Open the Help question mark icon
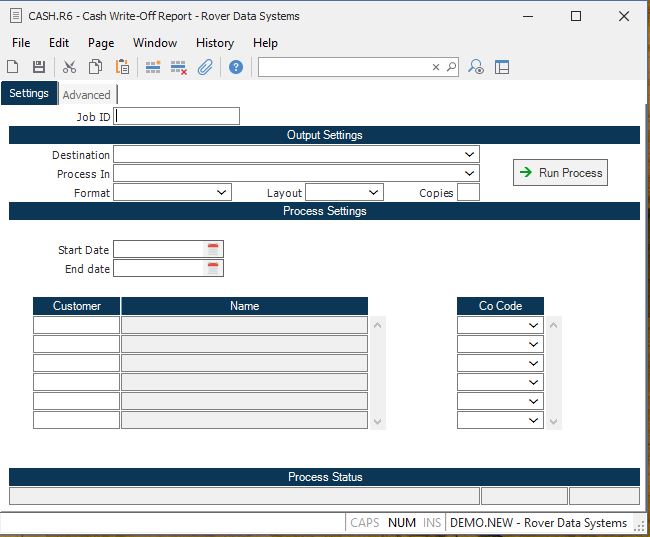 tap(236, 67)
